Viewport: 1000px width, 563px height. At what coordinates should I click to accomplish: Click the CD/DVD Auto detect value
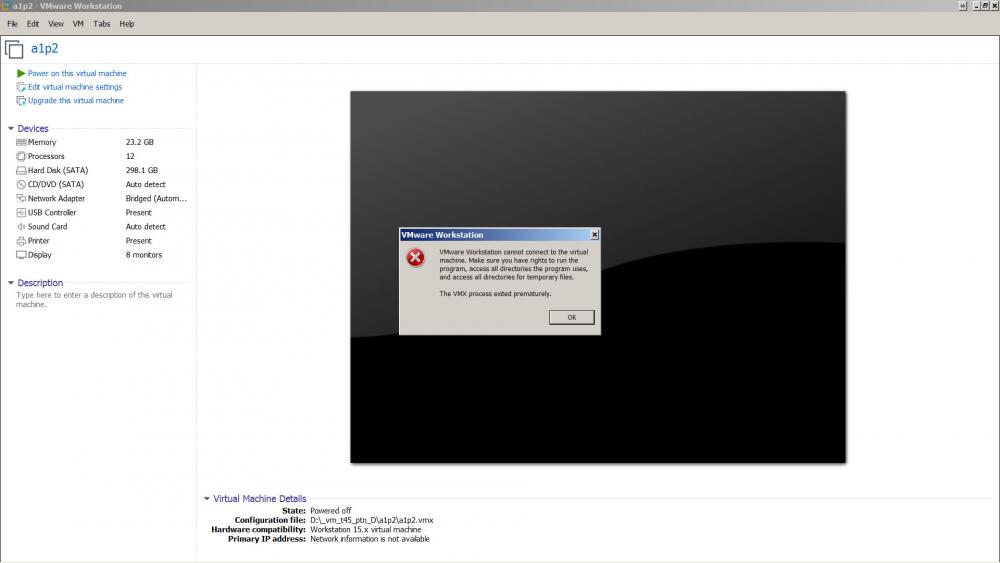[x=145, y=184]
